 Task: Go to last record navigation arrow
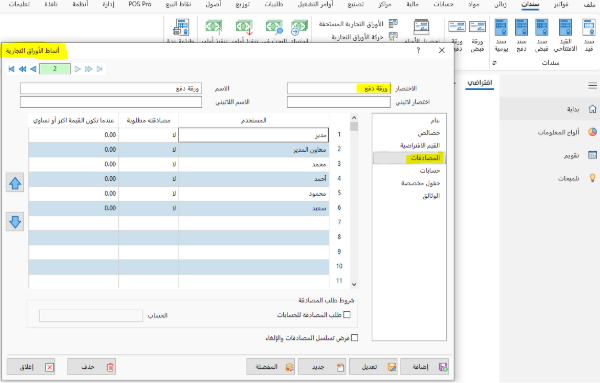(100, 69)
